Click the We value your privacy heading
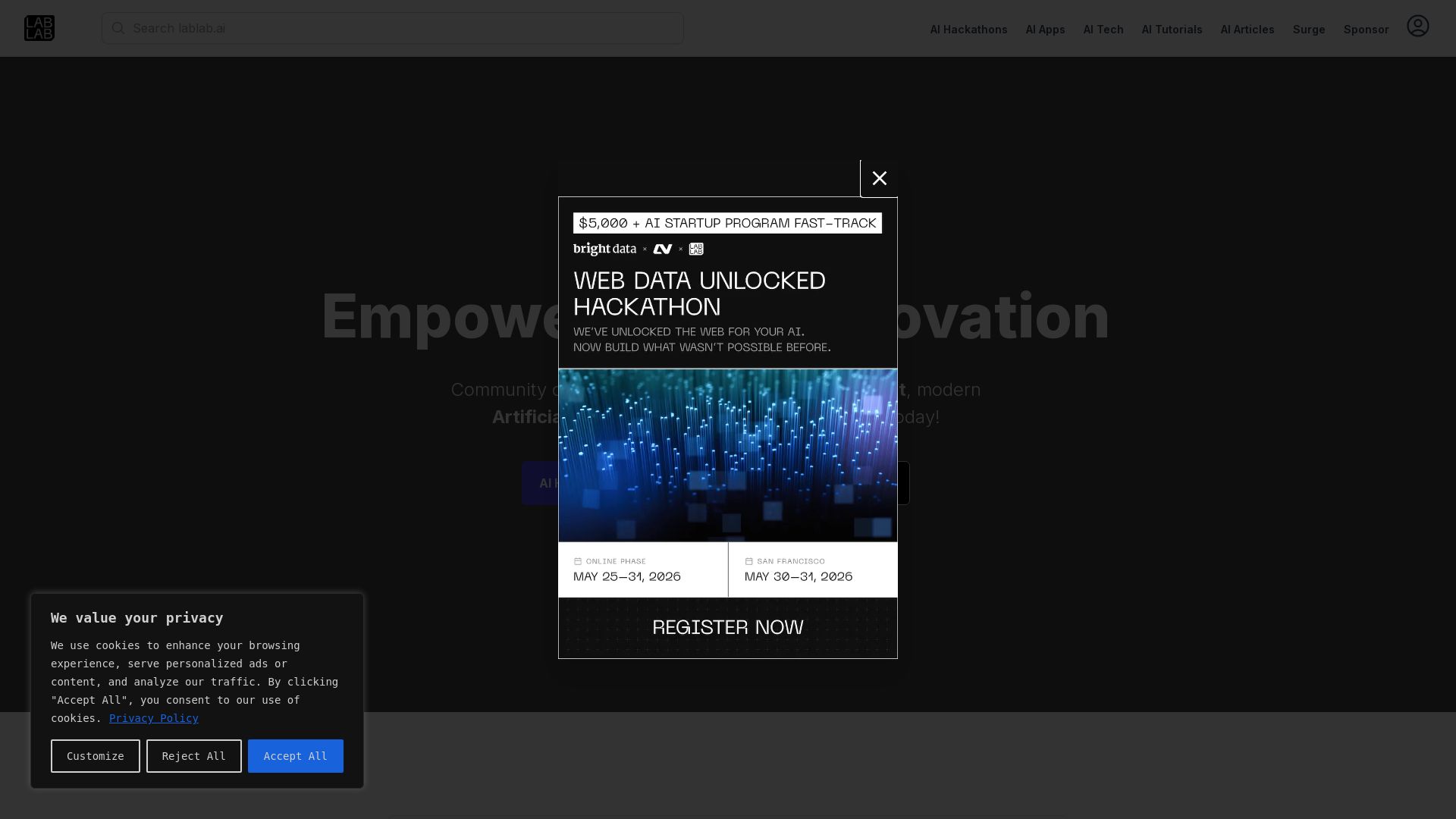Viewport: 1456px width, 819px height. 137,618
